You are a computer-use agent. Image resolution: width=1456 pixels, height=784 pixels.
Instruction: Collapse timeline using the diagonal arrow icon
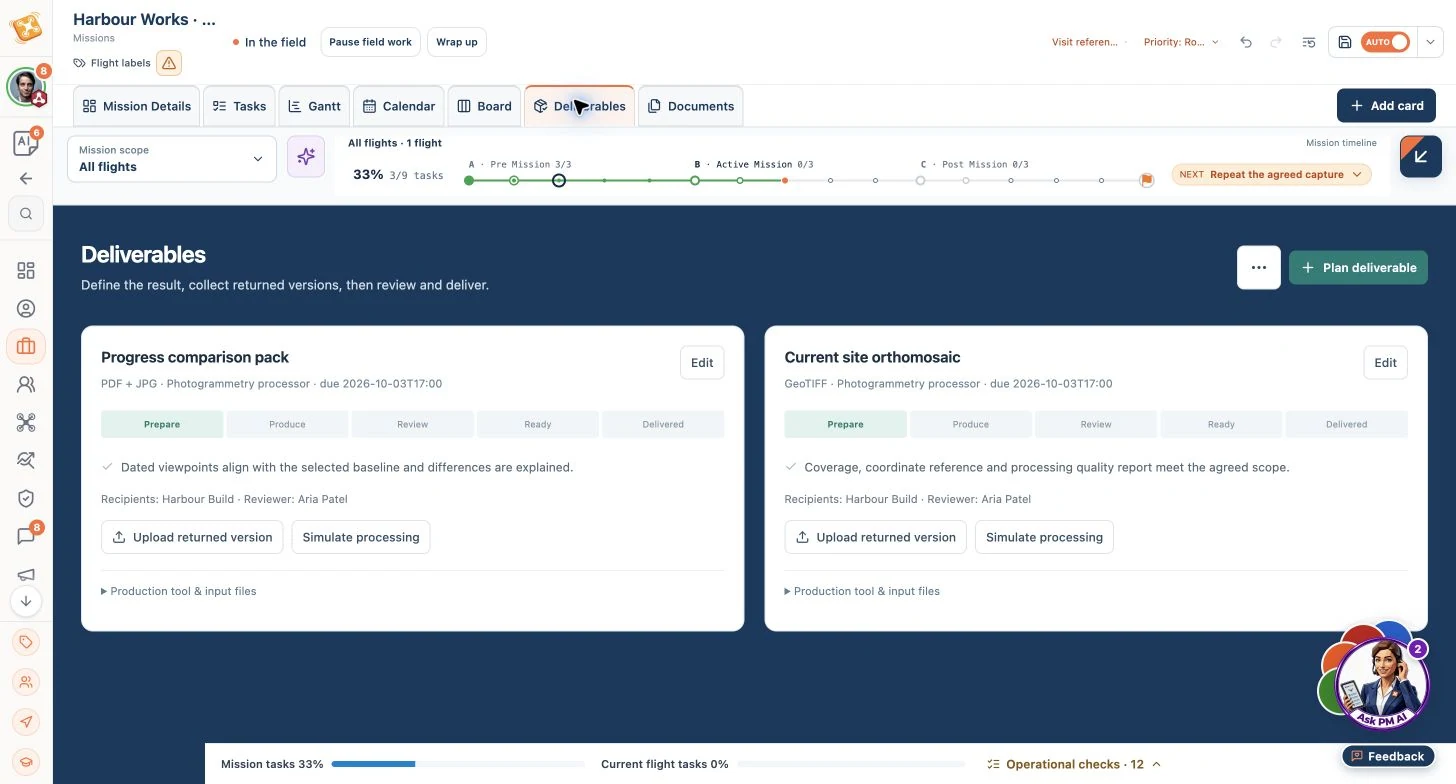pyautogui.click(x=1421, y=156)
